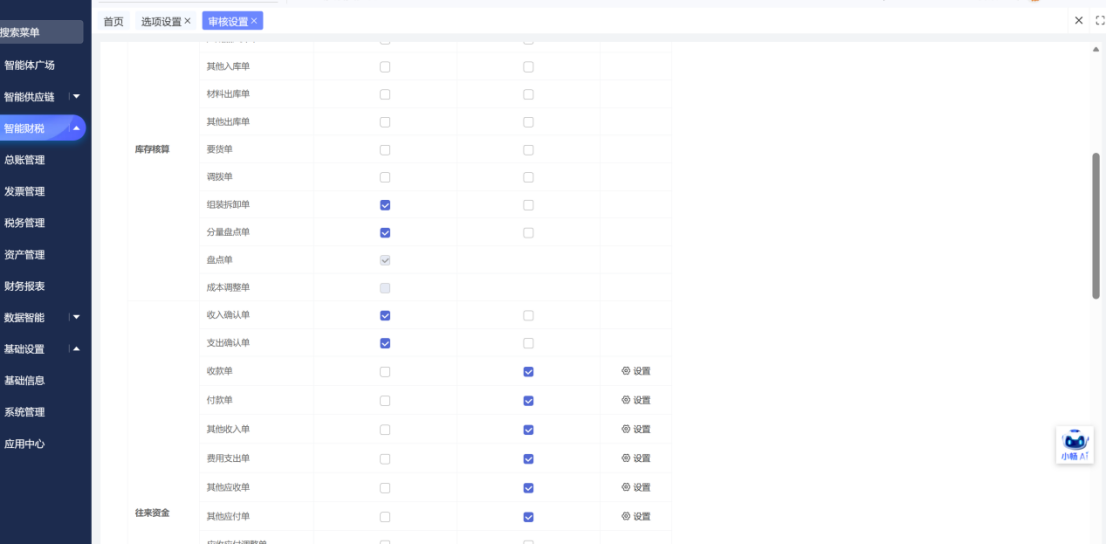
Task: Close the 选项设置 tab with its x
Action: point(188,21)
